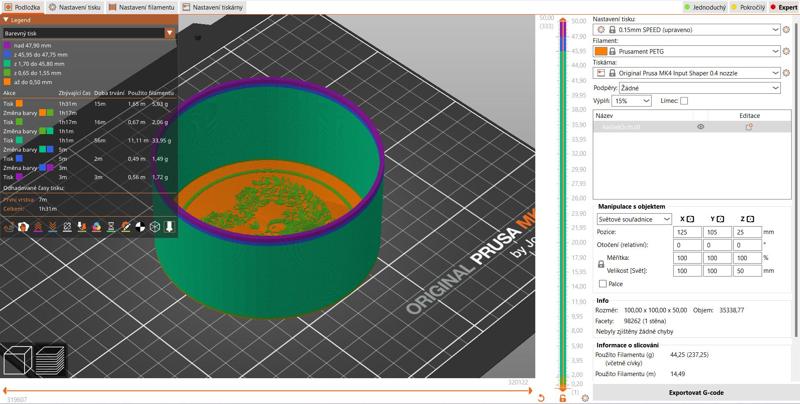Open layer slider settings cog
Image resolution: width=800 pixels, height=404 pixels.
585,398
